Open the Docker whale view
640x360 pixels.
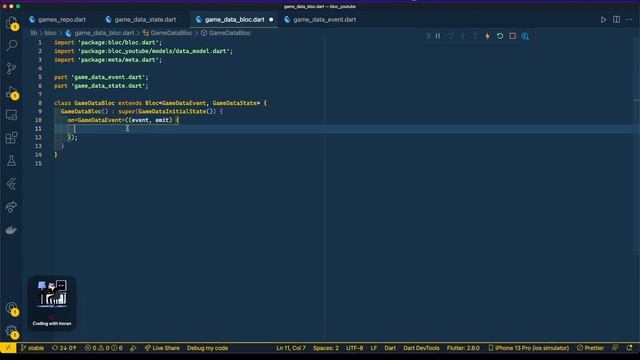click(11, 230)
